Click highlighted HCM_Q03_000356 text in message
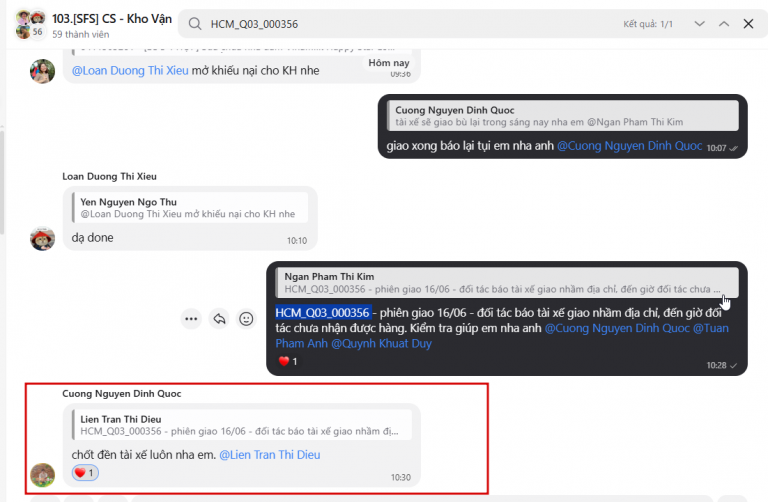This screenshot has height=502, width=768. [x=322, y=312]
